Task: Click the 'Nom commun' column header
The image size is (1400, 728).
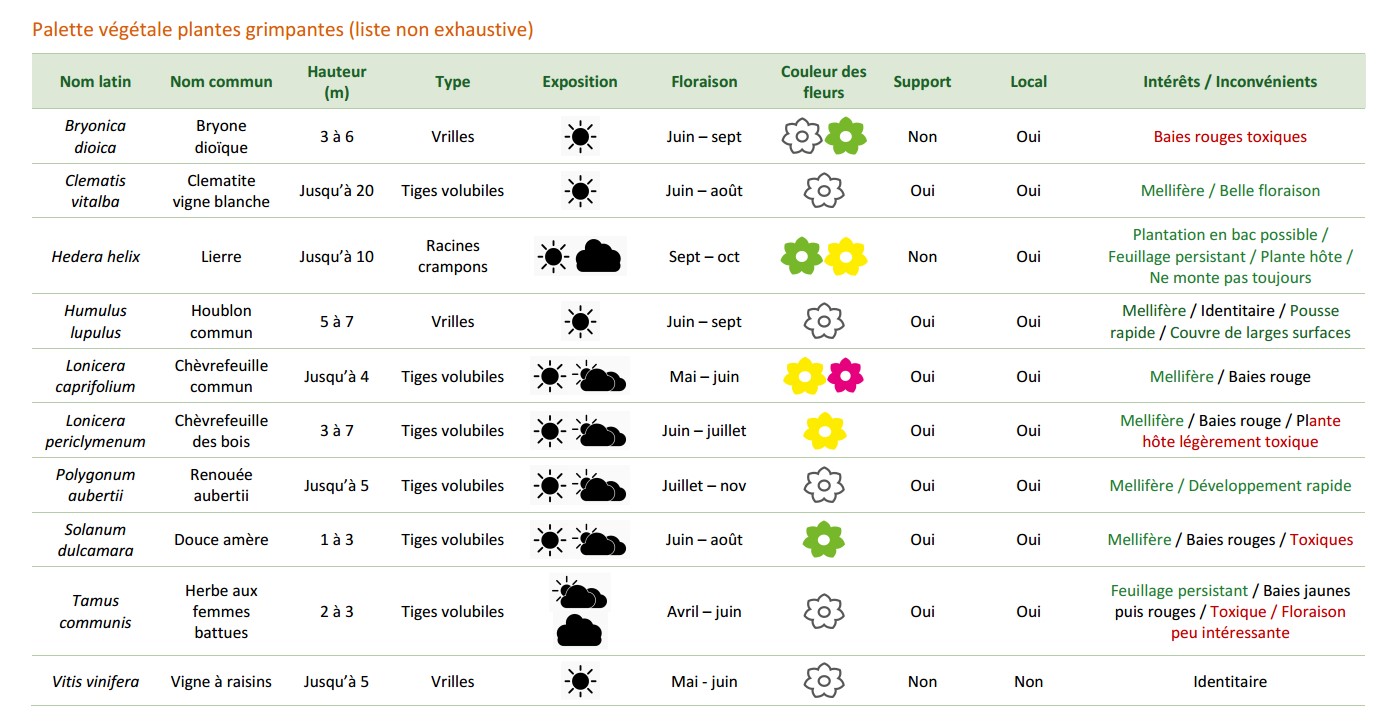Action: click(221, 82)
